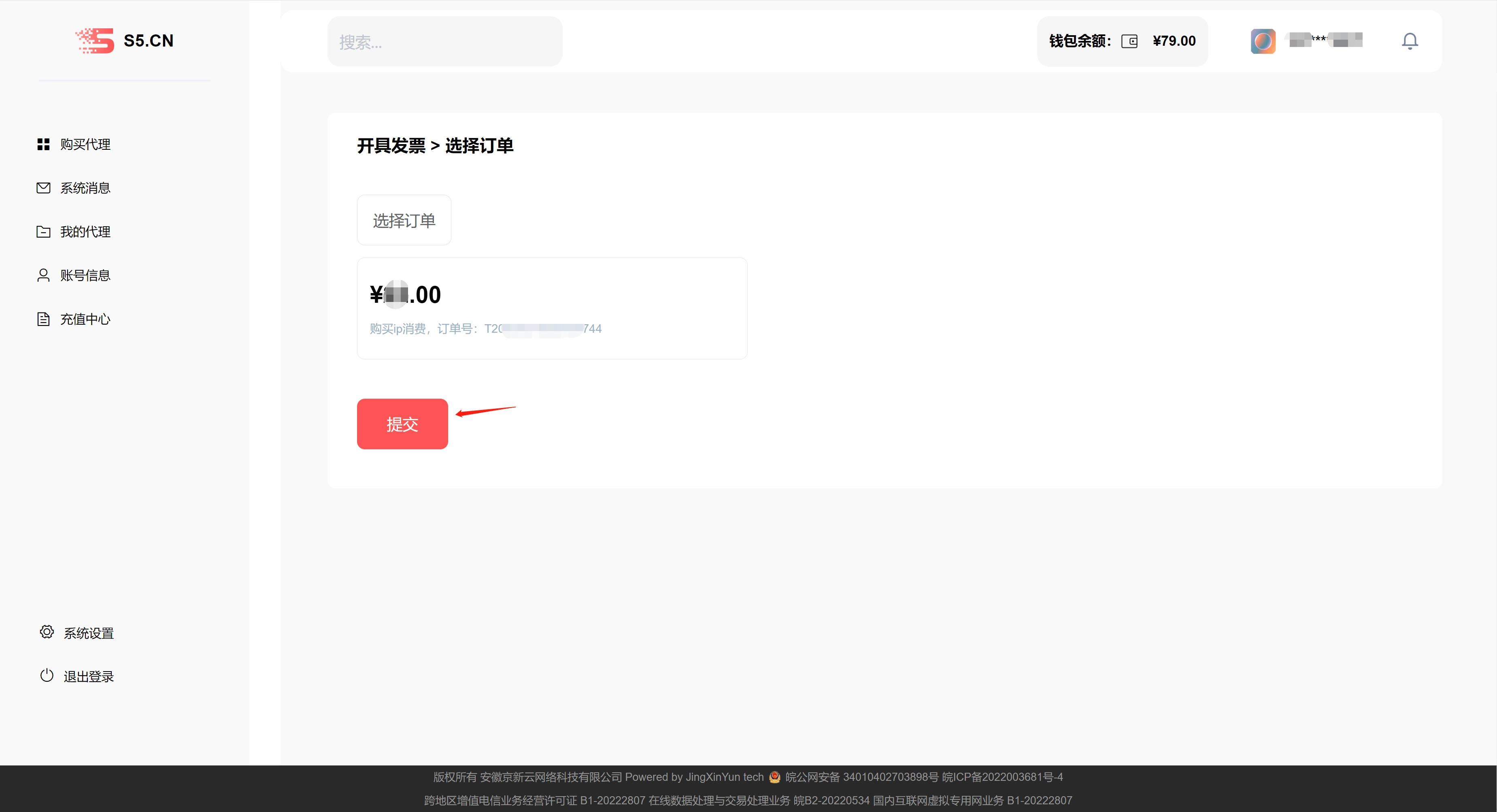1497x812 pixels.
Task: Click the 购买代理 grid icon
Action: click(44, 144)
